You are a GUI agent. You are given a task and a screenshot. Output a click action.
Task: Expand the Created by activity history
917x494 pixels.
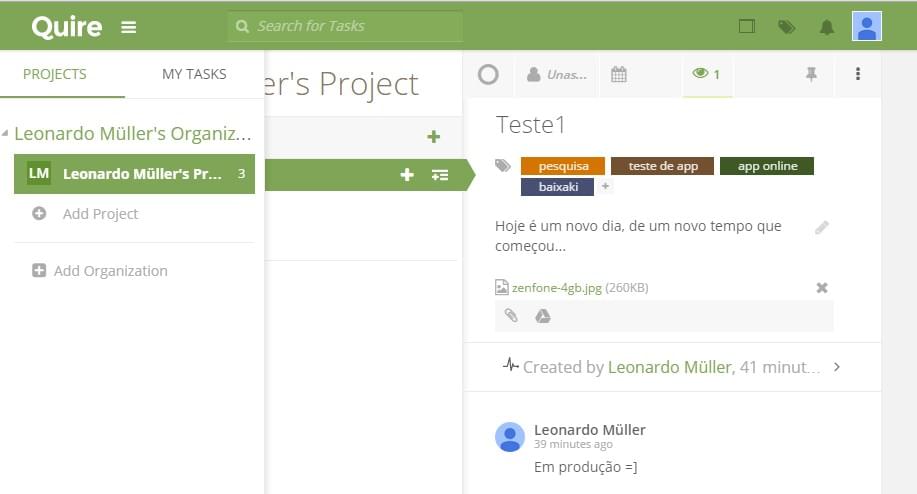coord(837,367)
